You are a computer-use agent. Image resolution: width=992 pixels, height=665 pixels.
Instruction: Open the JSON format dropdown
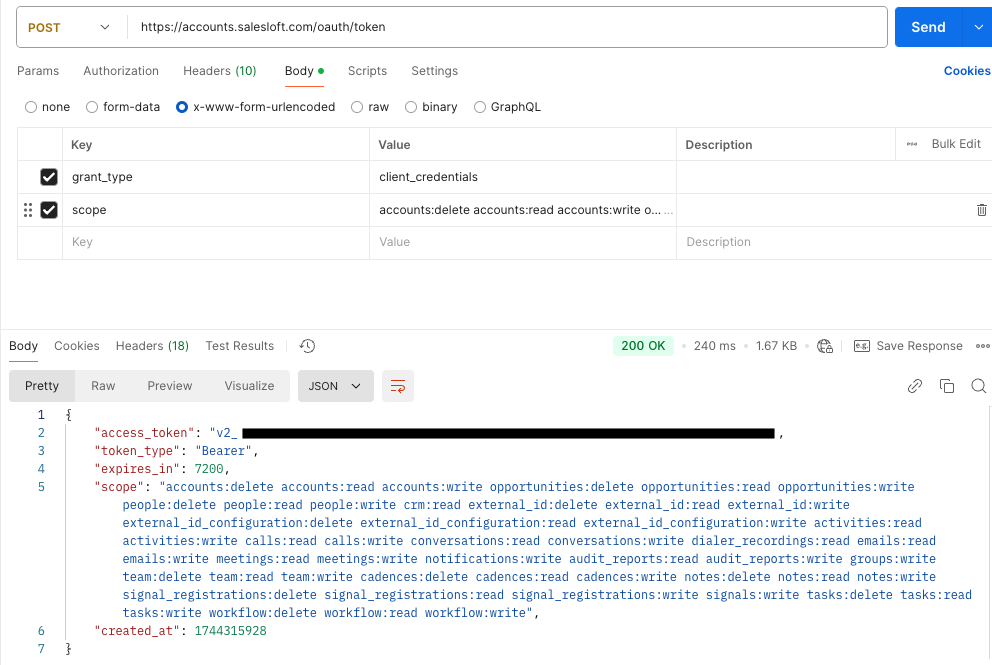pyautogui.click(x=335, y=386)
